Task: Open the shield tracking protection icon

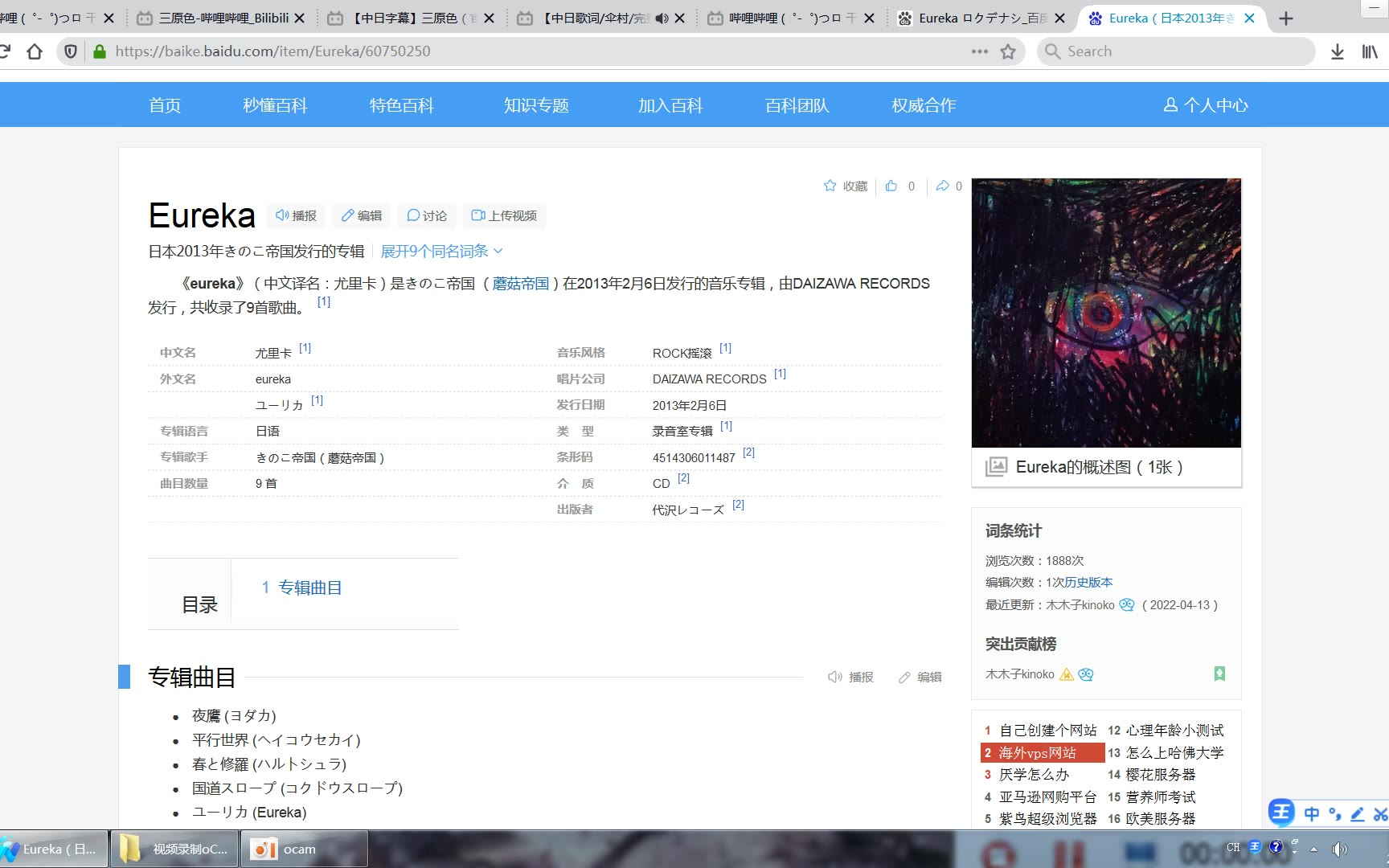Action: pos(71,51)
